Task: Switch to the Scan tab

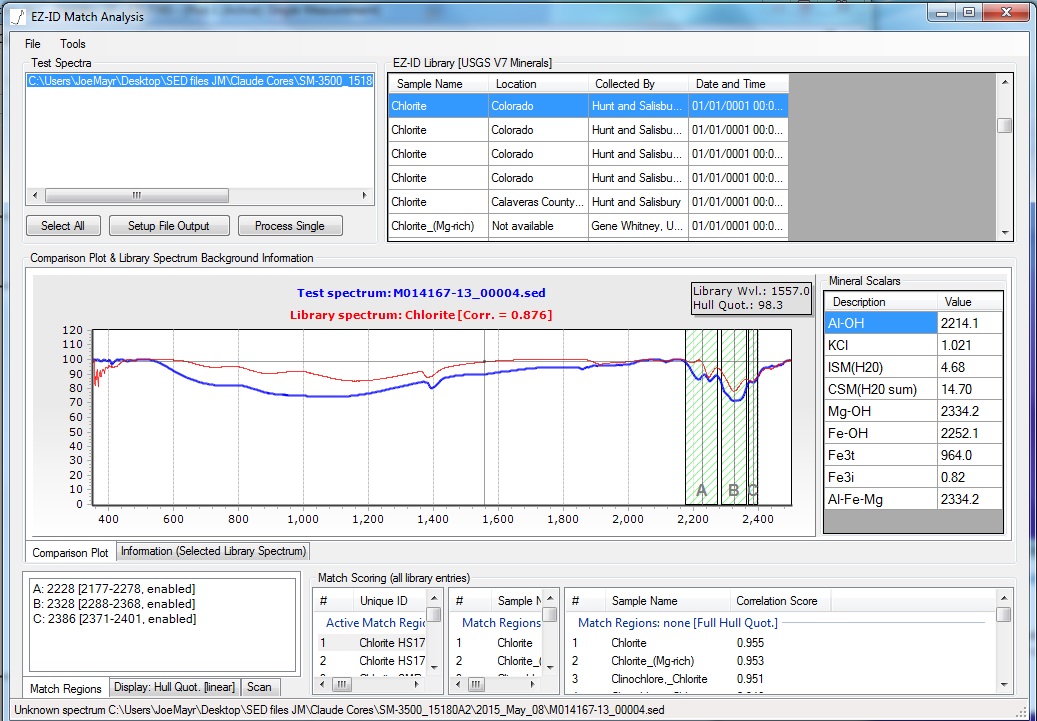Action: [259, 687]
